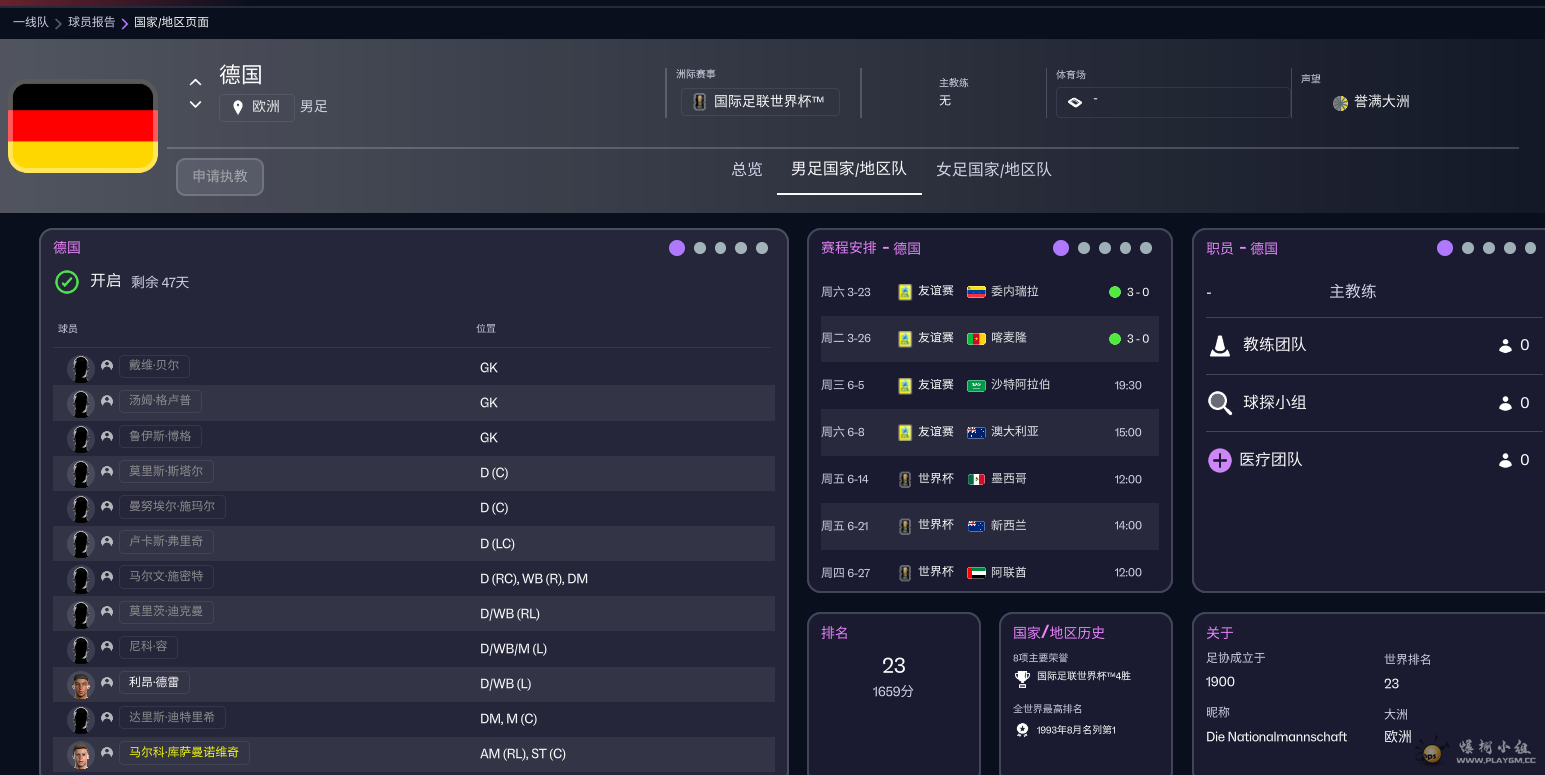Open player 达里斯·迪特里希
The image size is (1545, 775).
click(x=172, y=717)
